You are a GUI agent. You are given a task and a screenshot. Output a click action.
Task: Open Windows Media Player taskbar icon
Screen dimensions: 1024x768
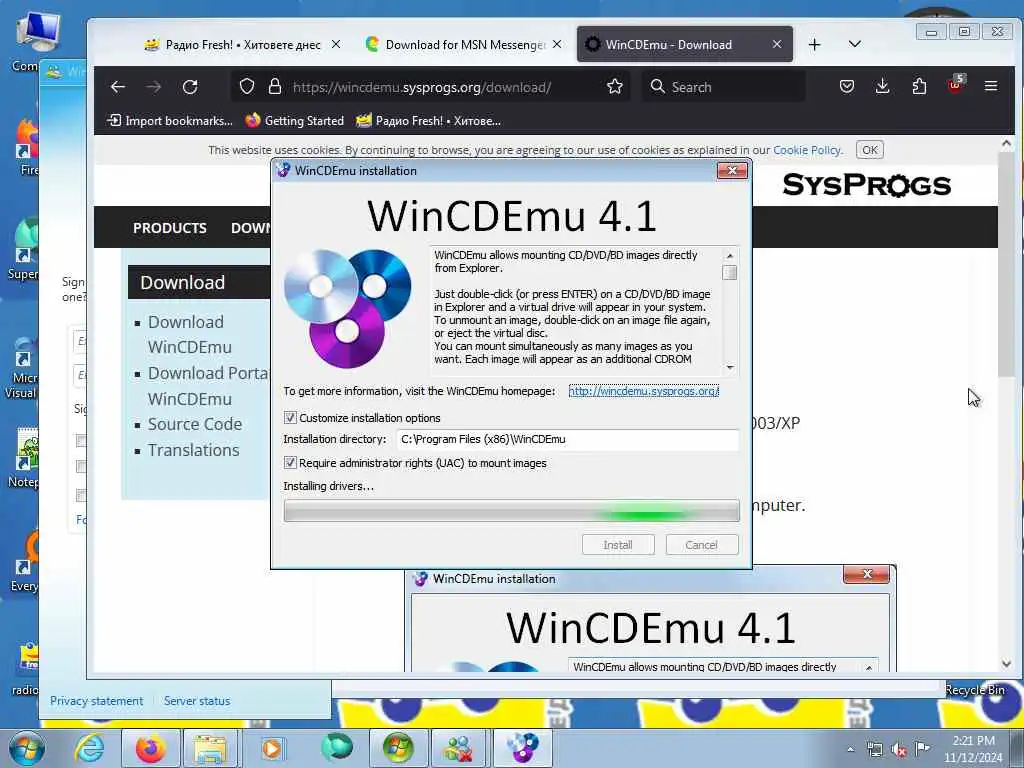(272, 748)
